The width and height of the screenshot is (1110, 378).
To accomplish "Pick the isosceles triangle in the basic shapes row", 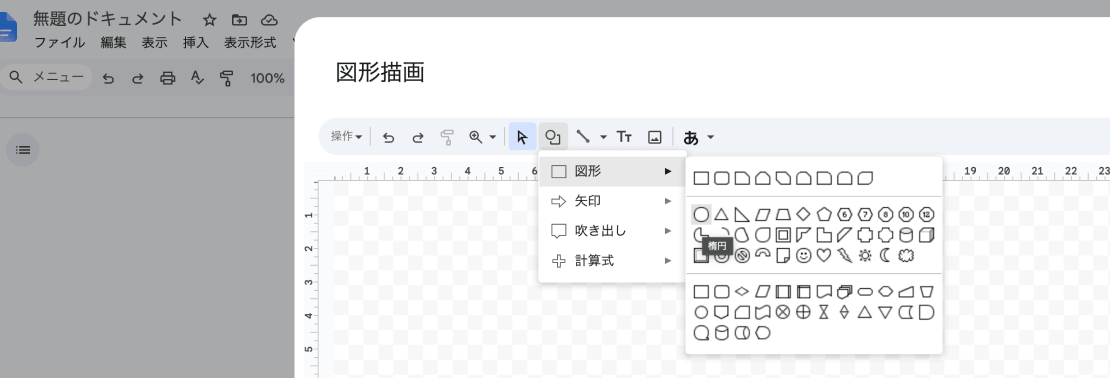I will point(721,214).
